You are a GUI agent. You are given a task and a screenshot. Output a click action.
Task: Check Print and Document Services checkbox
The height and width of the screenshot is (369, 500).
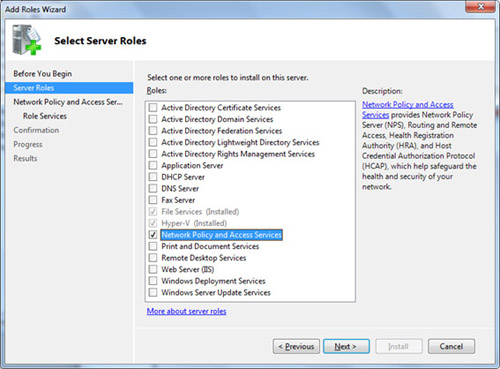point(153,246)
